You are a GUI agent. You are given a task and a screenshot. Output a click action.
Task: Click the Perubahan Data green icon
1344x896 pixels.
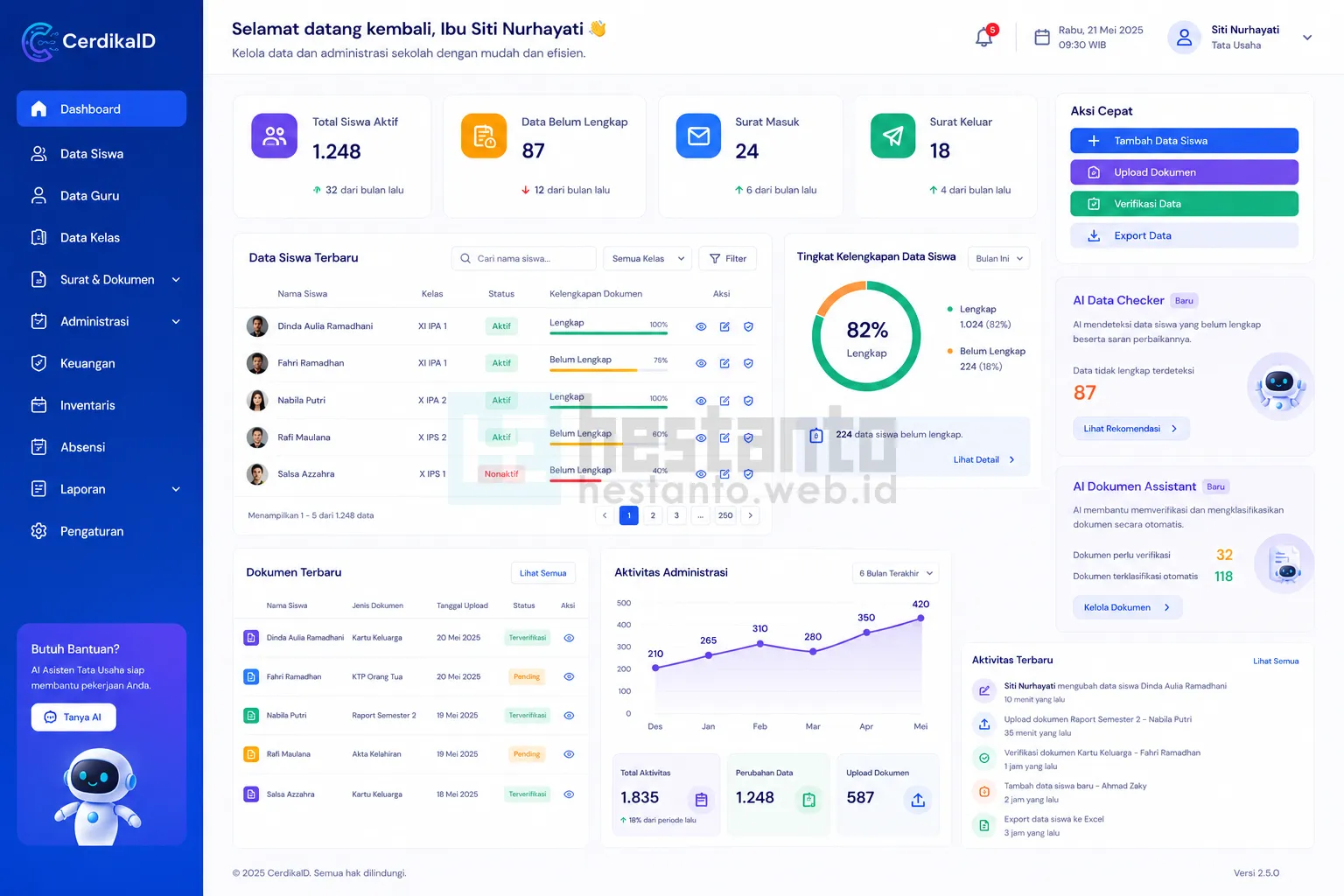(x=808, y=800)
